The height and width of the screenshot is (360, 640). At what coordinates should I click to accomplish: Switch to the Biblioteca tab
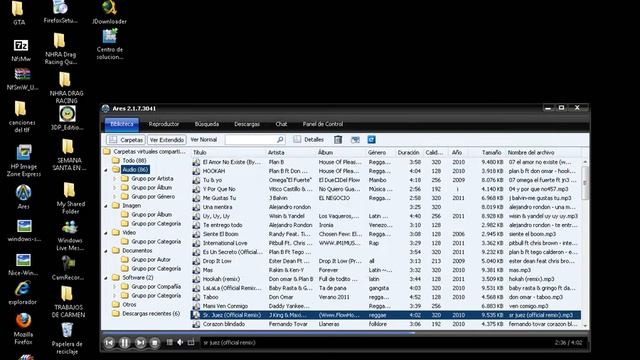[122, 124]
